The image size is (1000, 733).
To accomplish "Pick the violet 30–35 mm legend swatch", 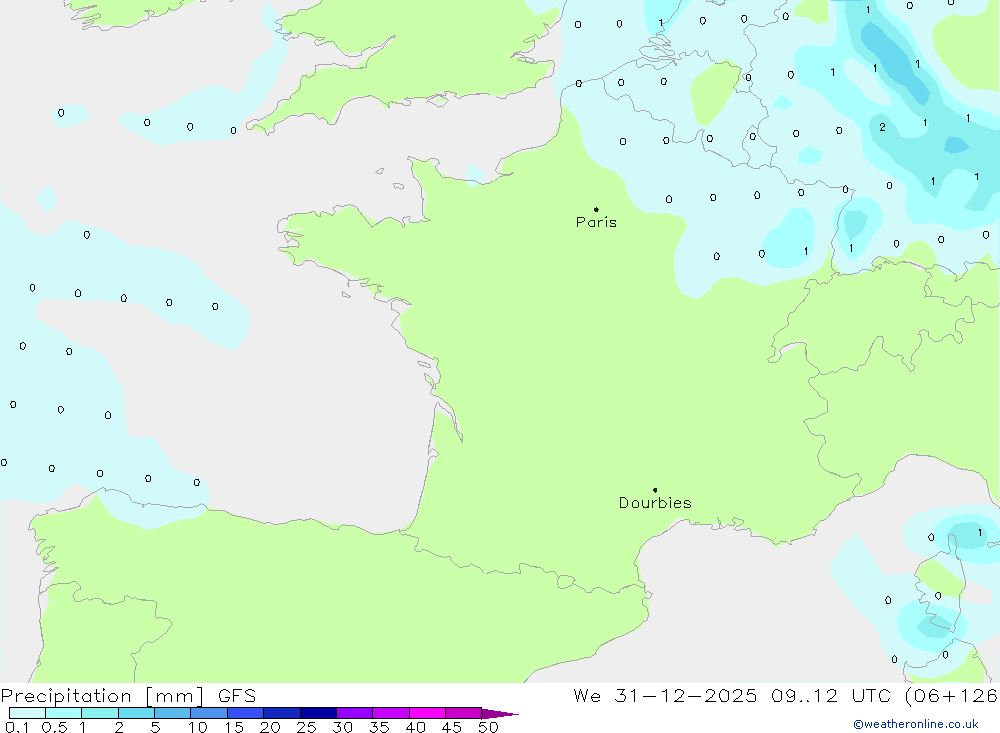I will pyautogui.click(x=354, y=713).
